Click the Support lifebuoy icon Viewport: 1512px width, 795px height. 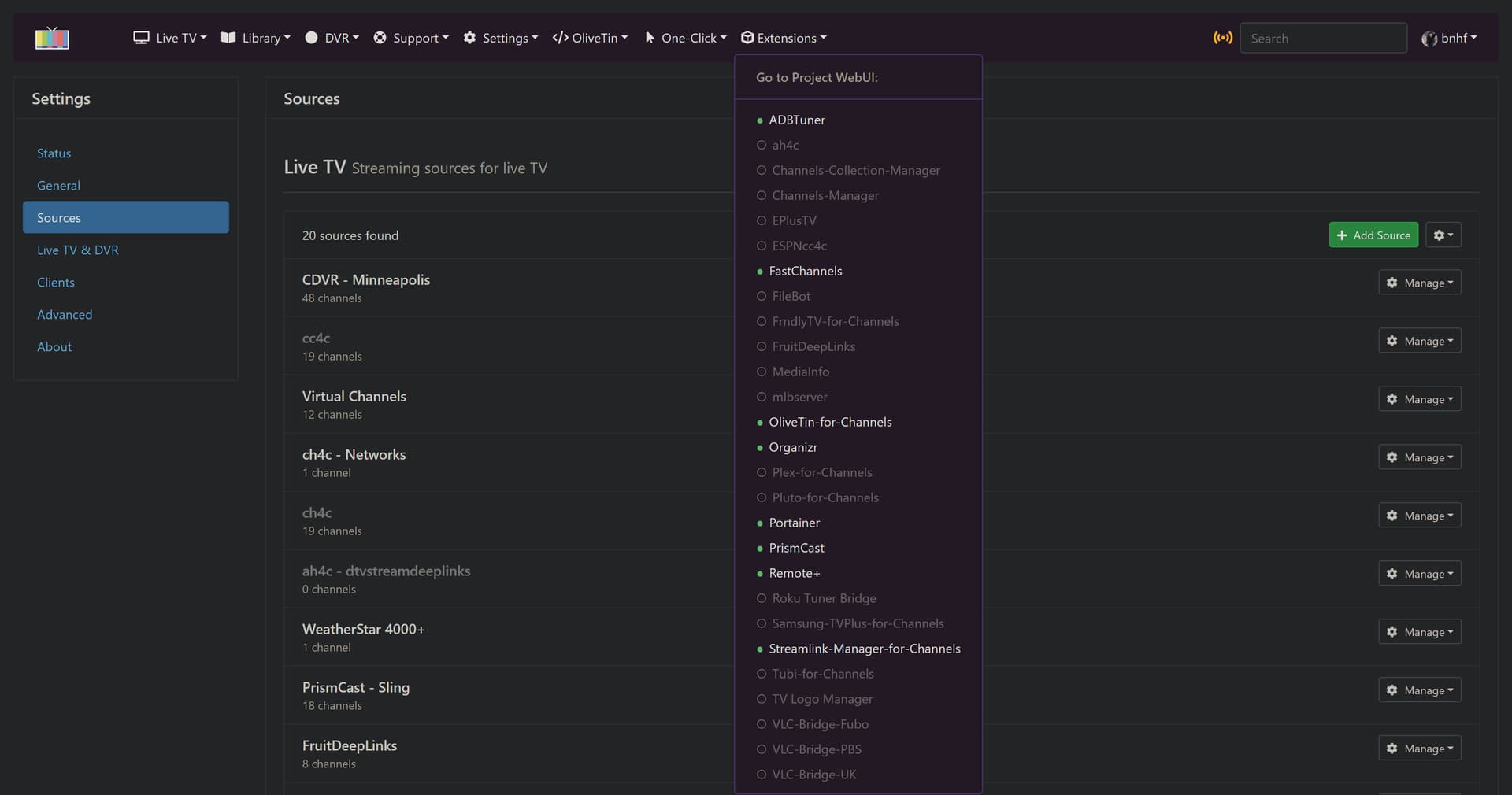click(x=380, y=38)
